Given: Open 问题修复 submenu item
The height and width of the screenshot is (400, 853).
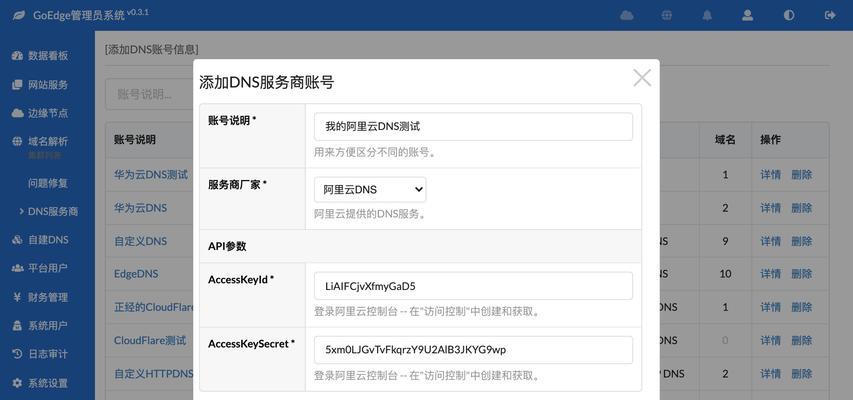Looking at the screenshot, I should pos(48,183).
